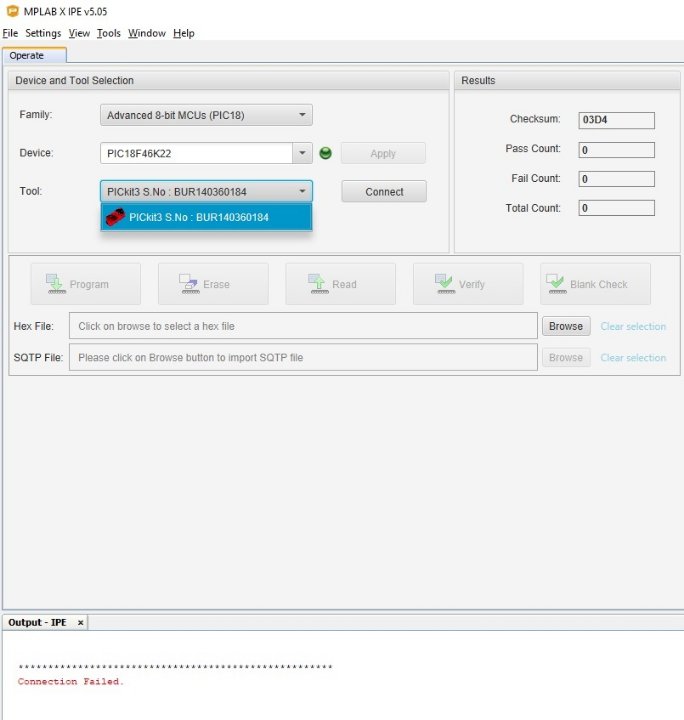
Task: Click the Connect button
Action: (384, 191)
